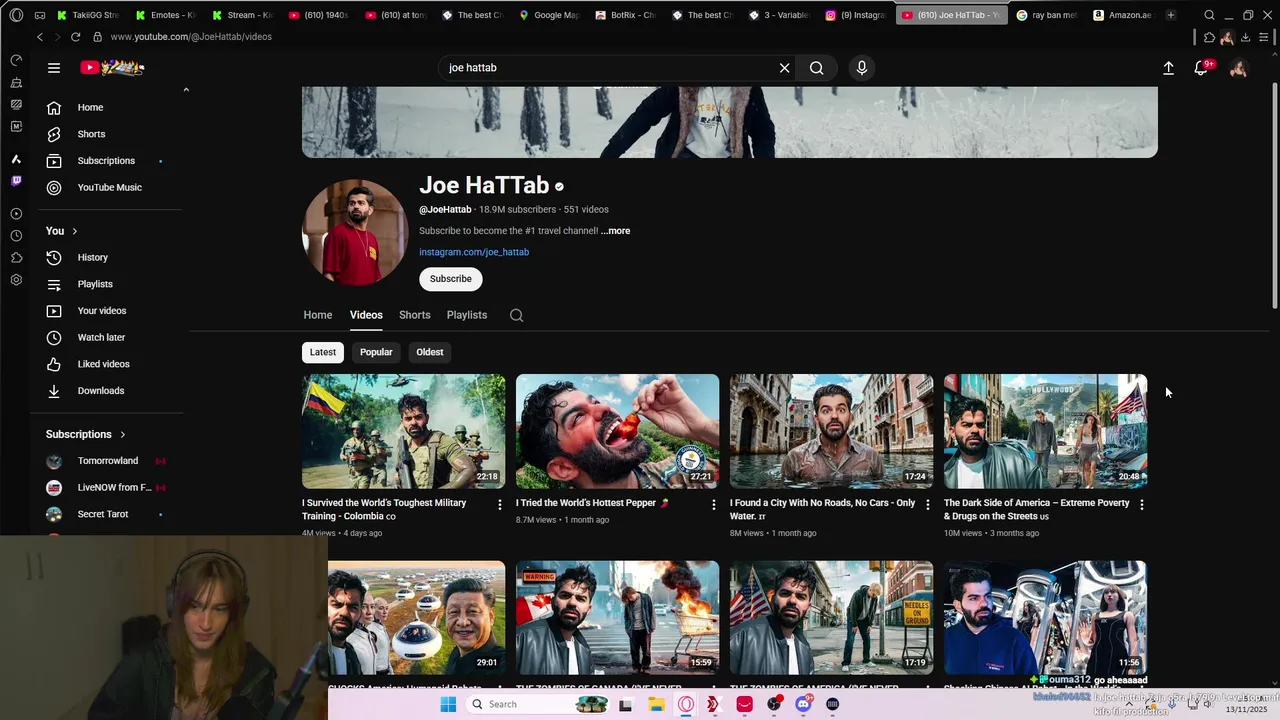Screen dimensions: 1280x720
Task: Click the browser address bar URL
Action: pos(190,37)
